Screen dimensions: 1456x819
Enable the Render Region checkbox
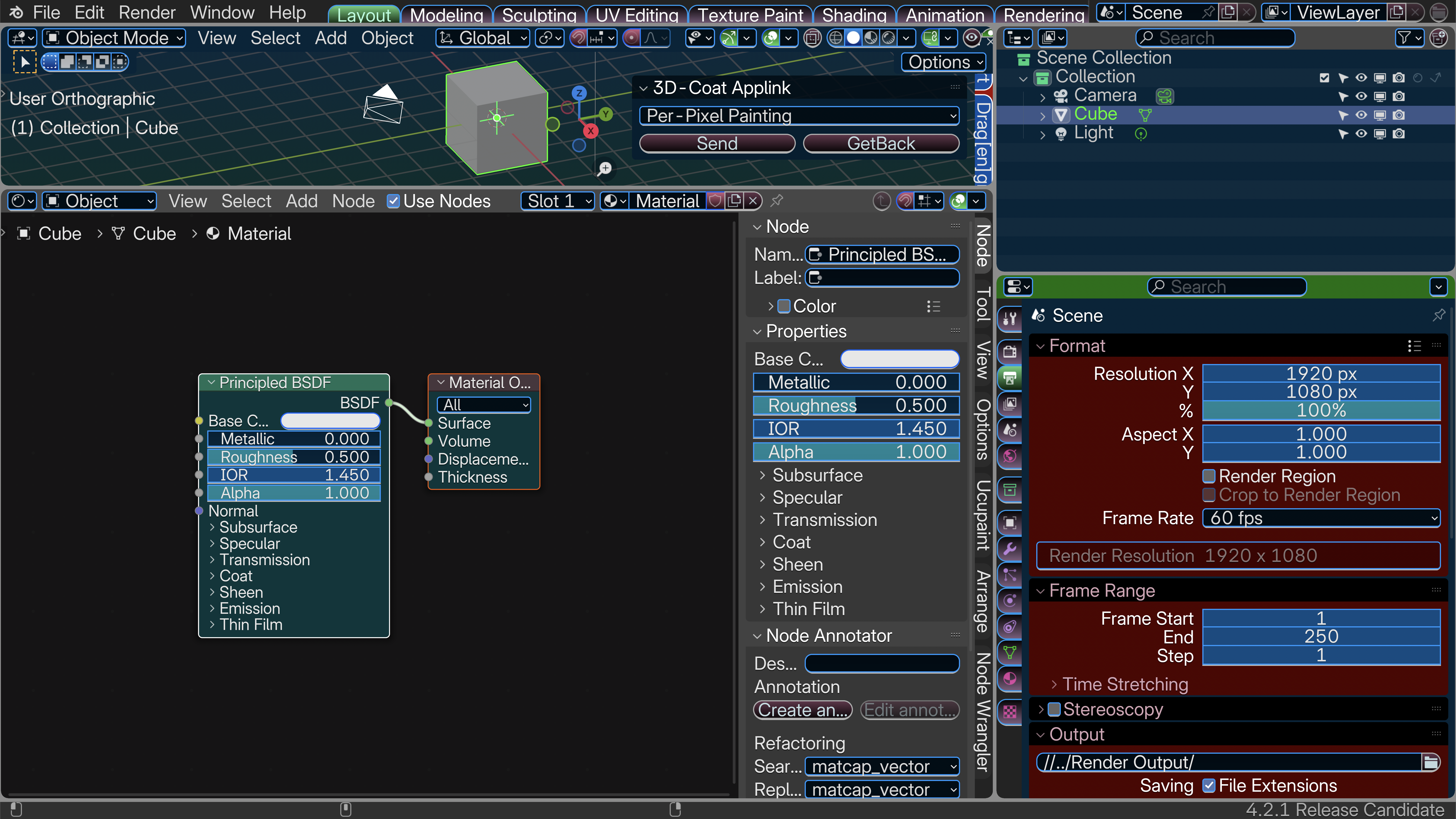[1209, 476]
